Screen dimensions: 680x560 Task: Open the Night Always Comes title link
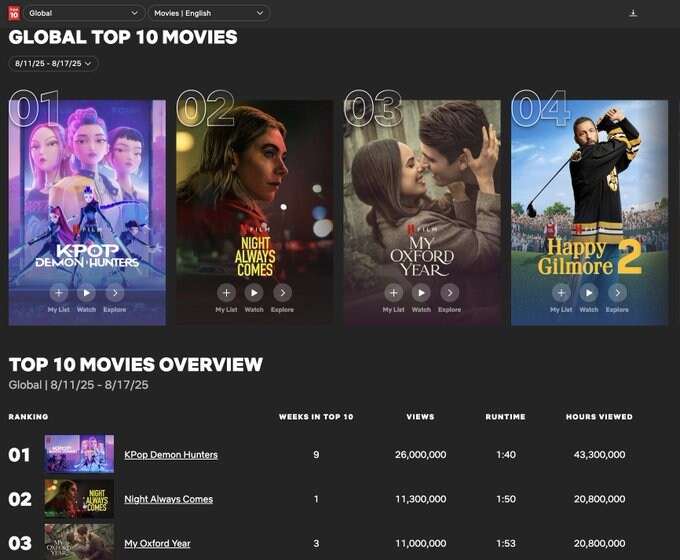(x=169, y=499)
